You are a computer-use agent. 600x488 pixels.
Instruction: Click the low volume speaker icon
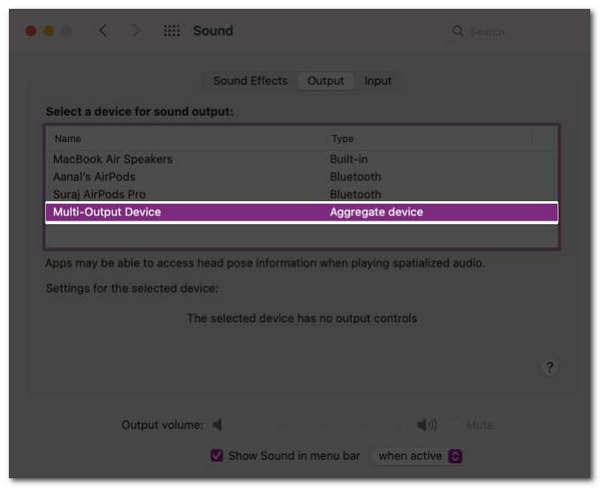click(217, 425)
